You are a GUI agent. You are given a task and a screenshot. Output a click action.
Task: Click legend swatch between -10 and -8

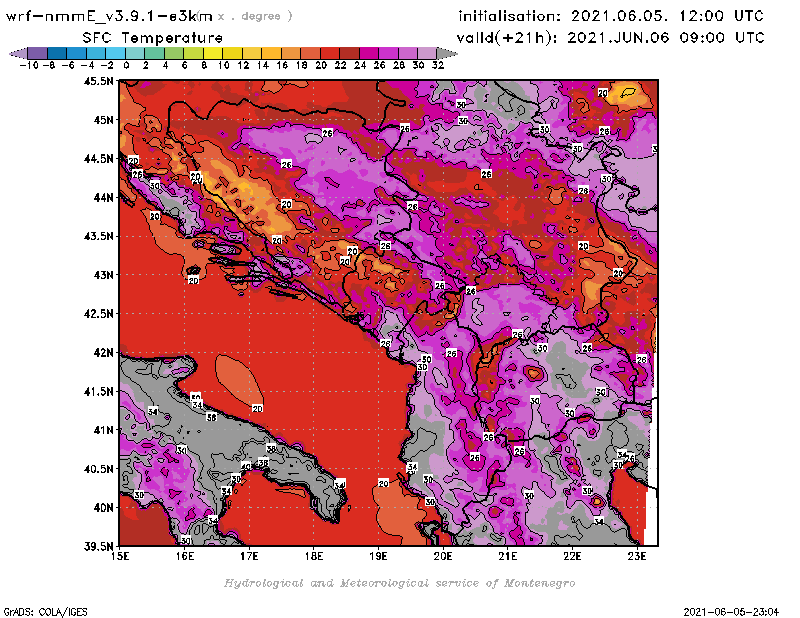click(38, 53)
